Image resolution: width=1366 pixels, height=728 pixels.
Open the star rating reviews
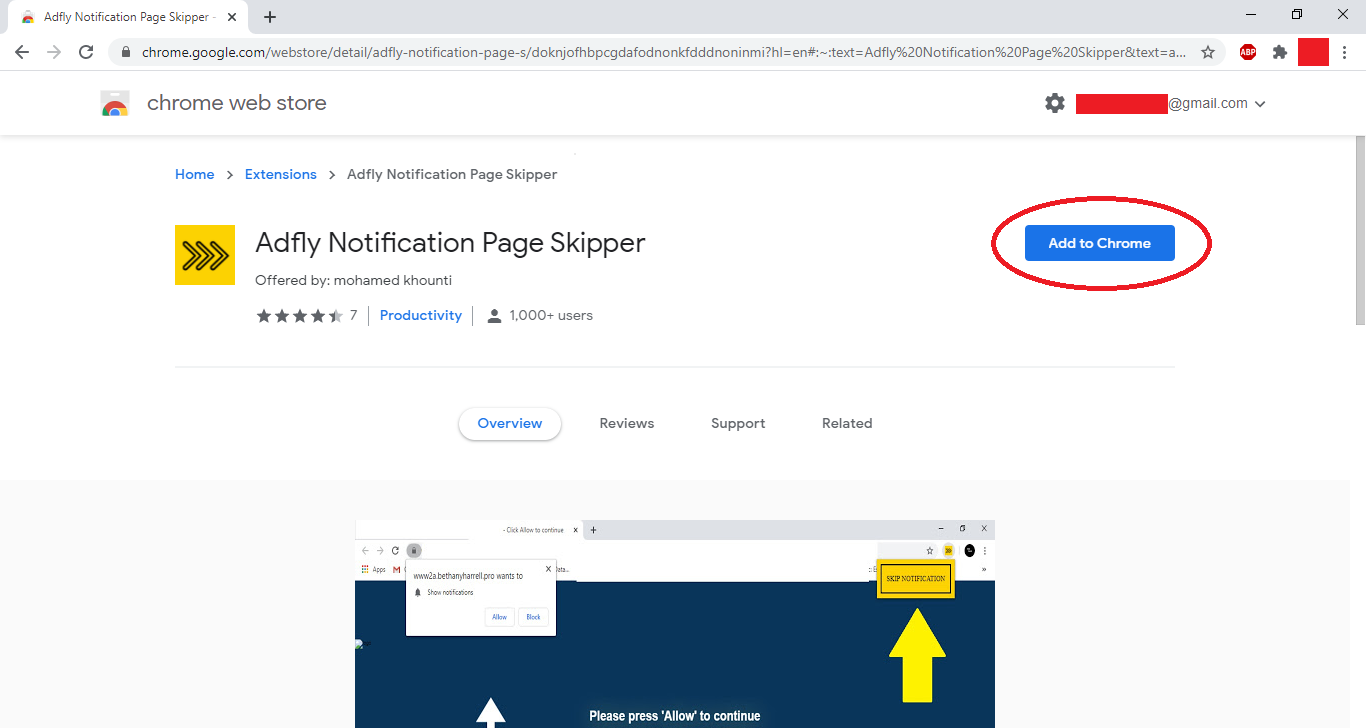(x=300, y=316)
